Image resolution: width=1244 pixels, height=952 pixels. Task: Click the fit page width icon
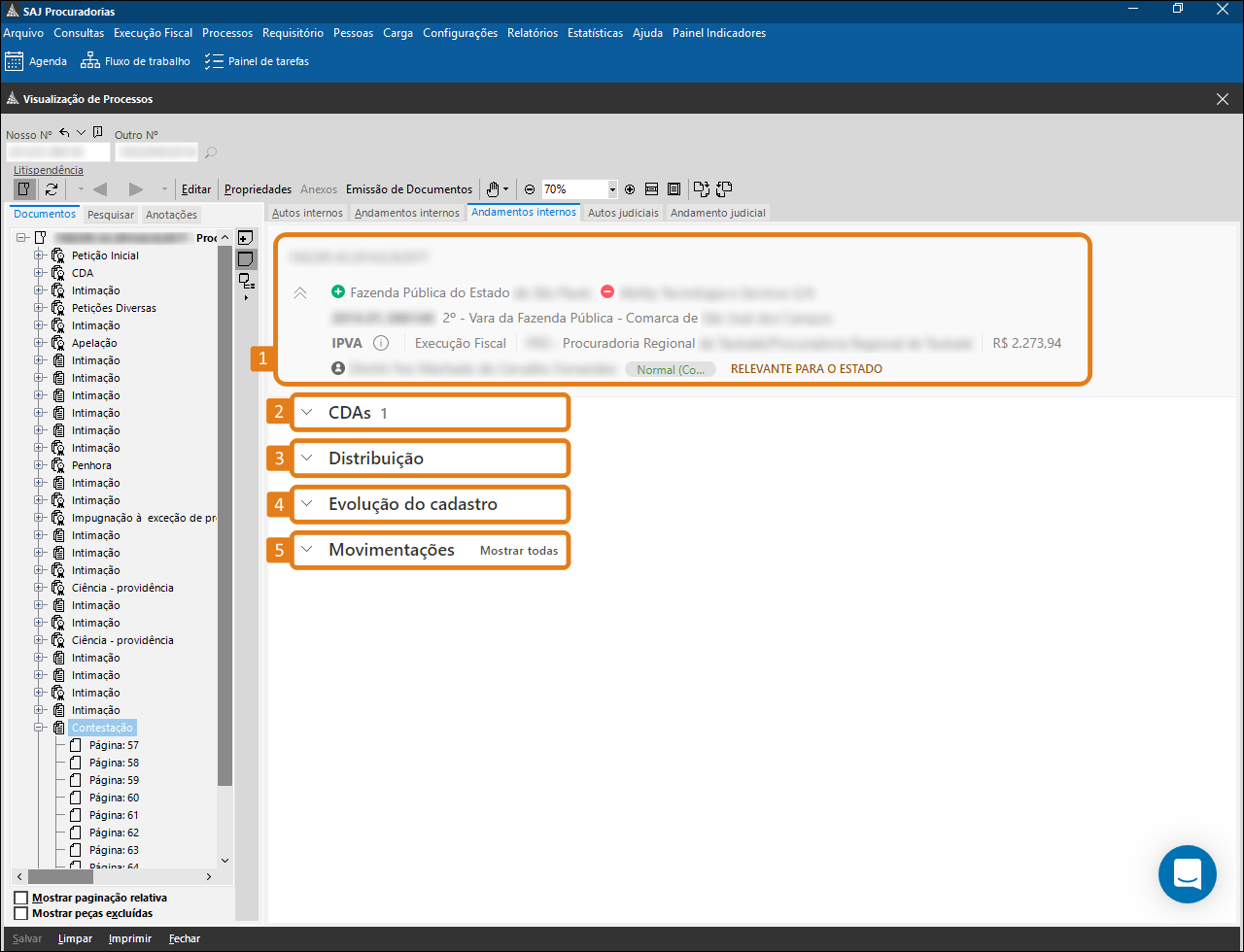[x=651, y=189]
